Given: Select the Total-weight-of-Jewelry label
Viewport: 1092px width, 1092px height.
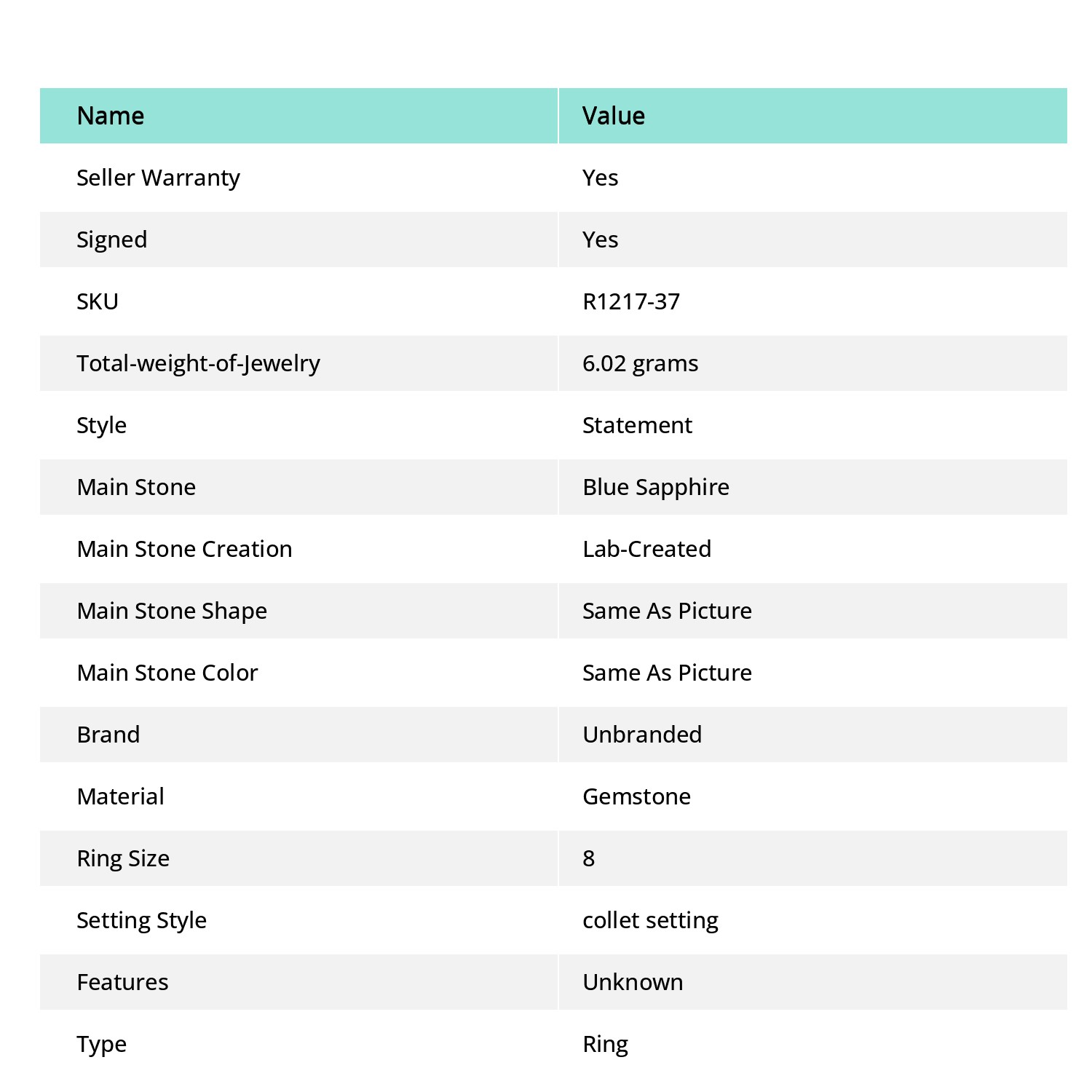Looking at the screenshot, I should 199,363.
